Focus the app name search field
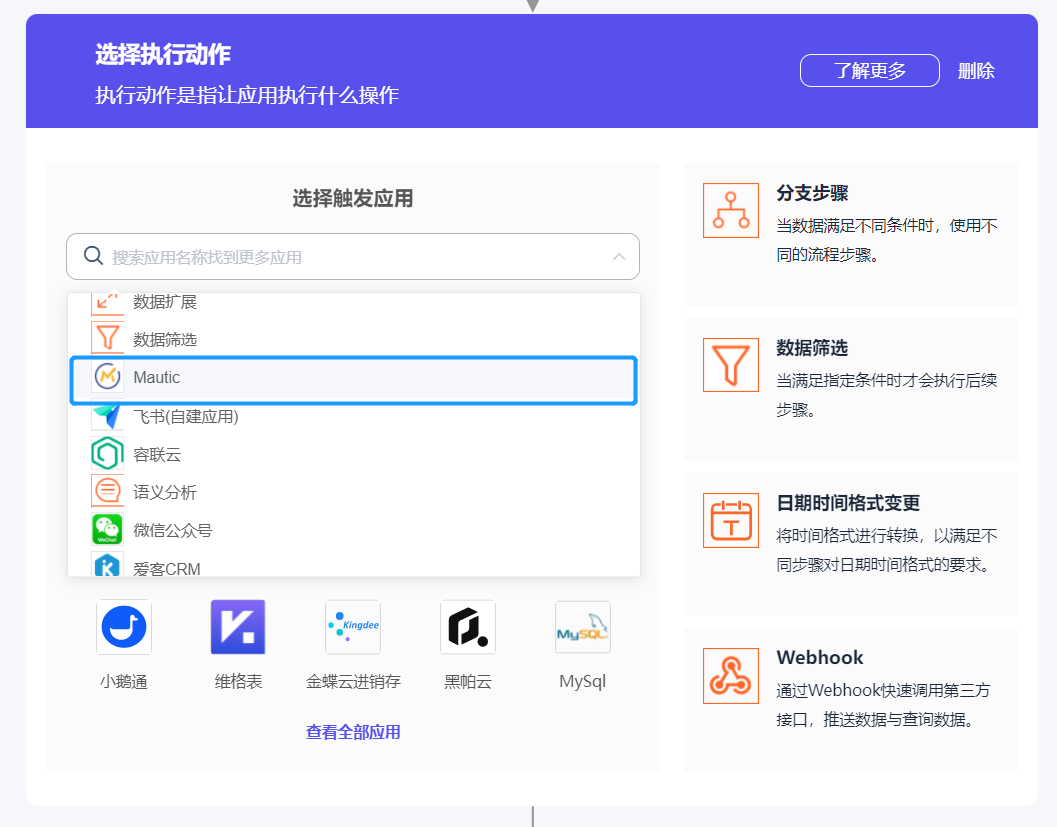 click(x=353, y=257)
